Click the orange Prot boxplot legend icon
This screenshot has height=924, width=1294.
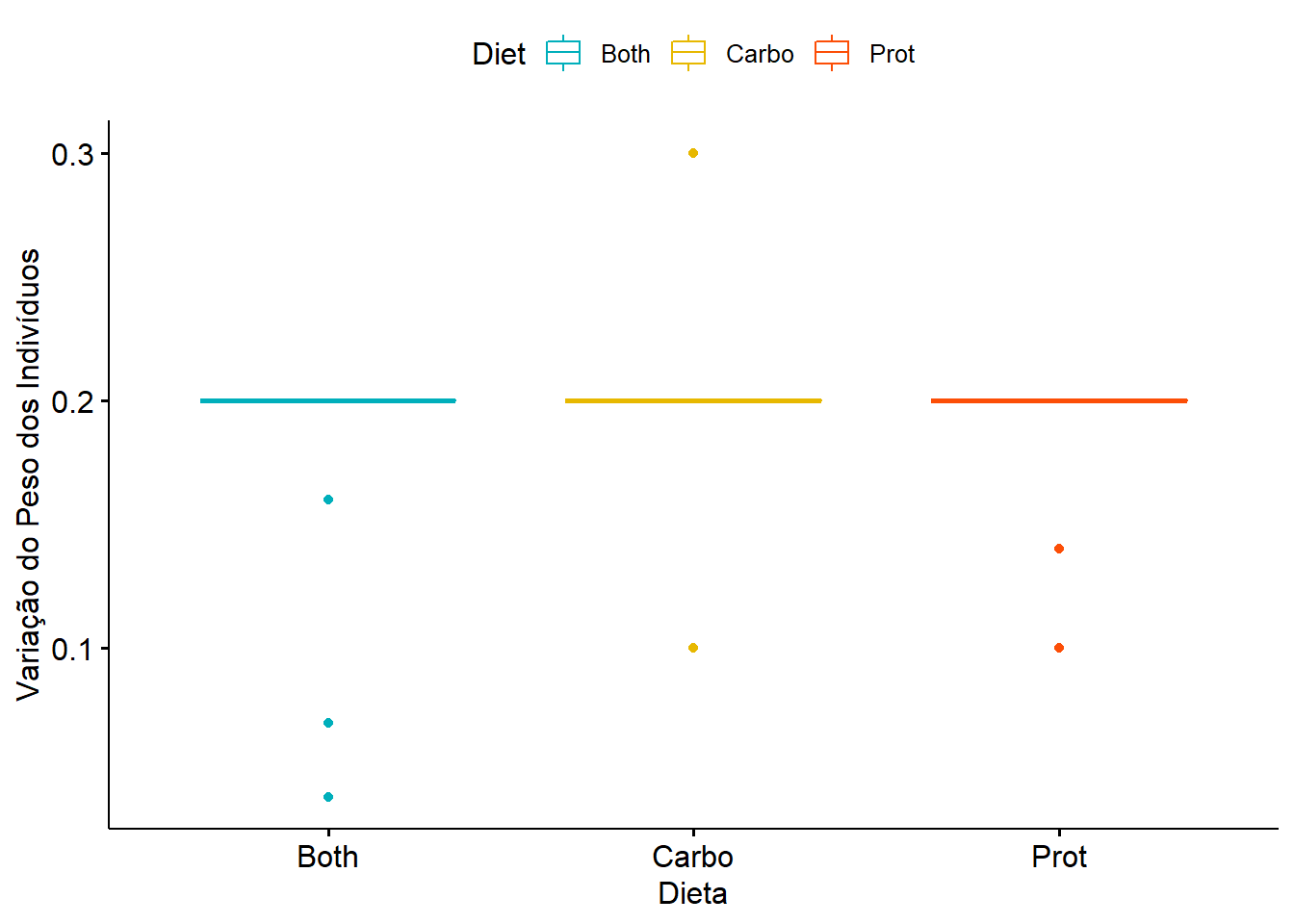pos(832,54)
